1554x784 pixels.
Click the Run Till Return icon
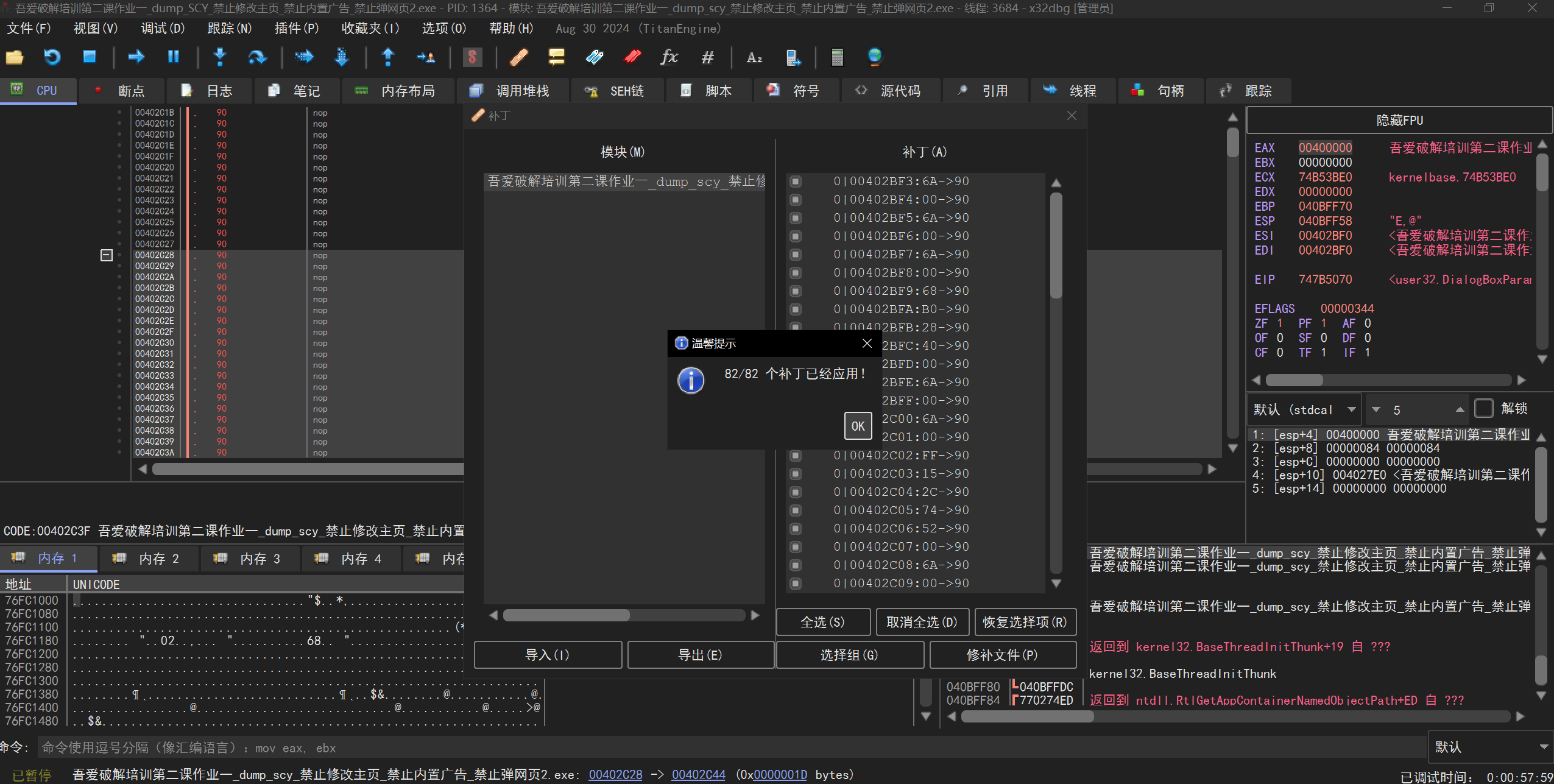(x=388, y=57)
